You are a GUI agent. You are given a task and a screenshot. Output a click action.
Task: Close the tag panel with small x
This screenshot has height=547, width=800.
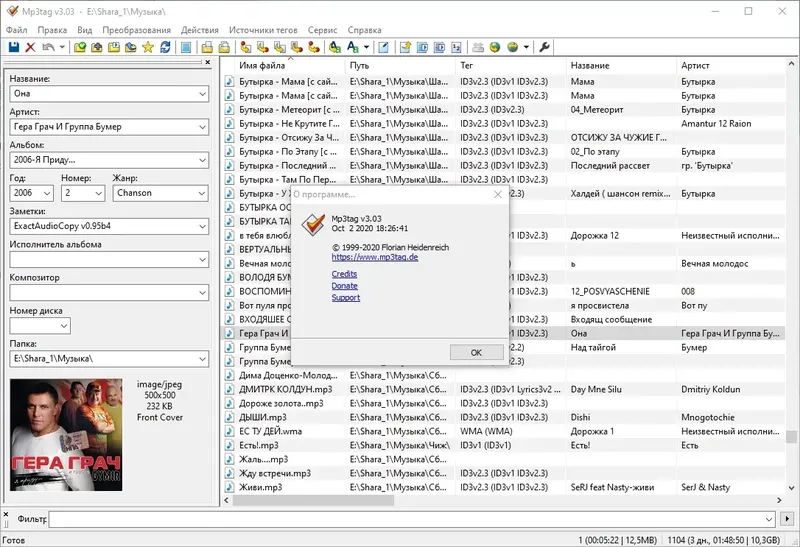click(x=208, y=62)
